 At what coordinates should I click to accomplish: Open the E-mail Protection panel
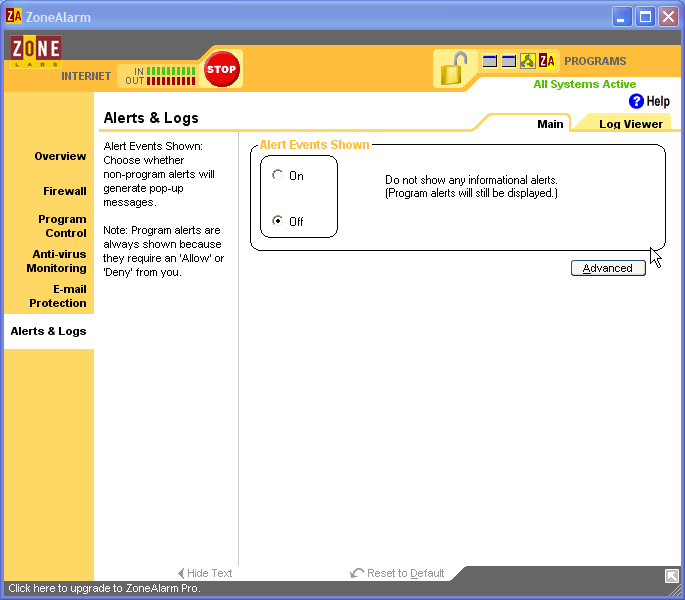tap(58, 296)
